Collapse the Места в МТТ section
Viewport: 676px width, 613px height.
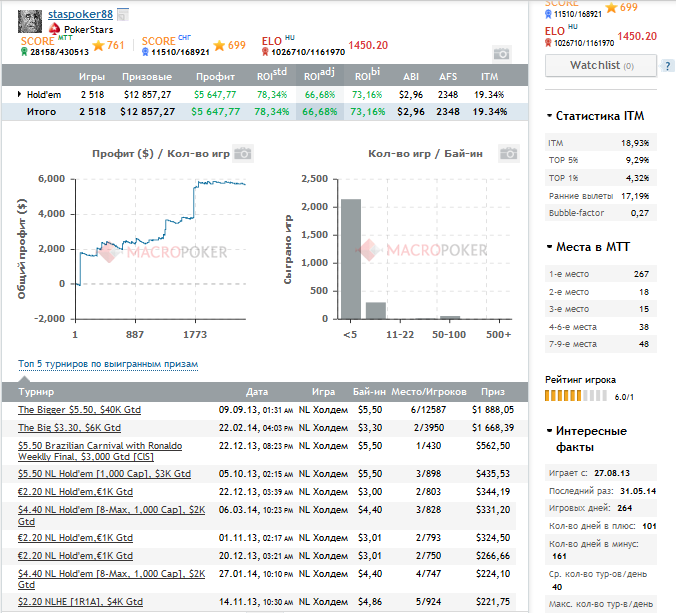click(x=549, y=246)
